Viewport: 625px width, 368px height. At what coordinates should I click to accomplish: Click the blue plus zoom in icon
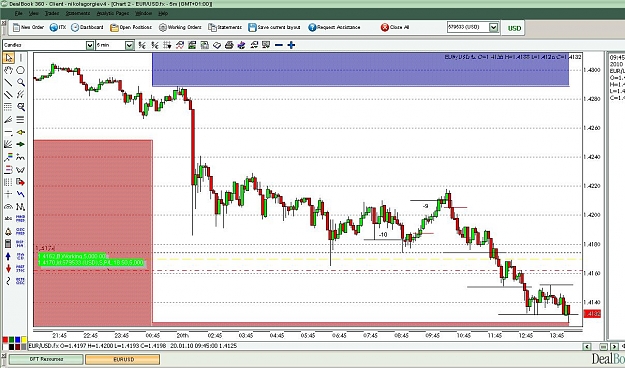point(291,45)
